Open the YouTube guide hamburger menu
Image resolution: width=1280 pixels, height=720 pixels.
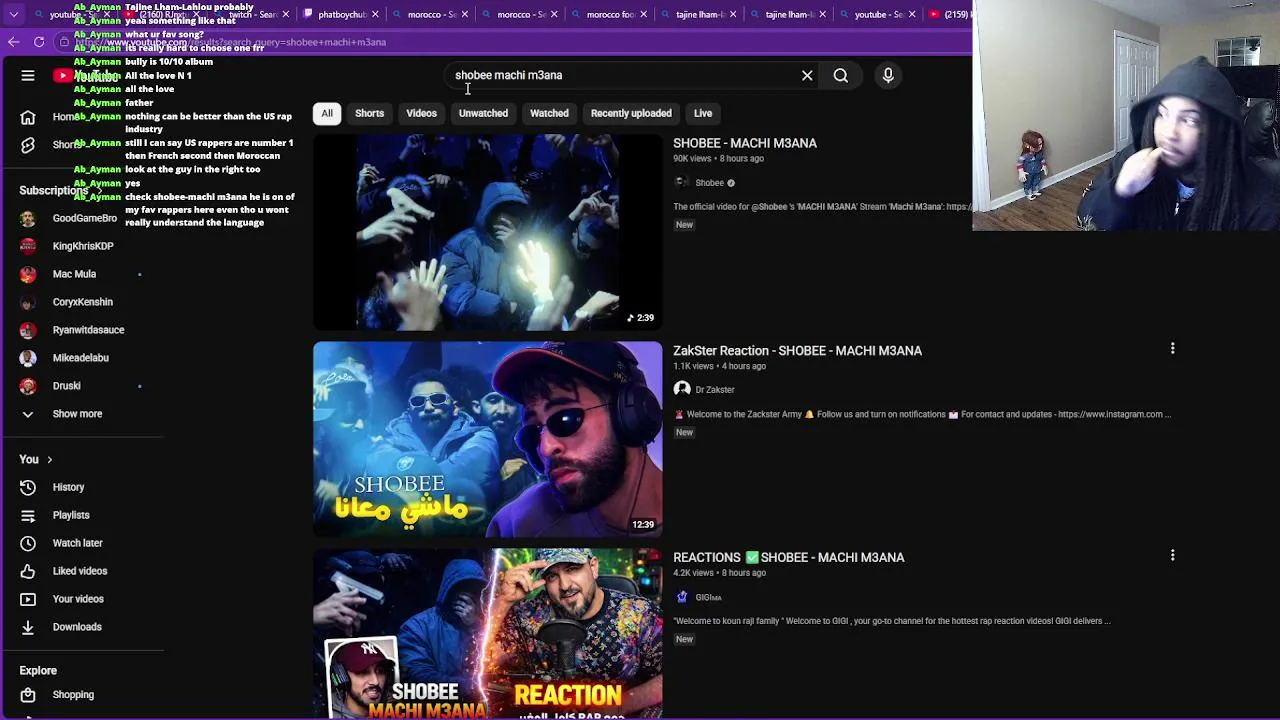(28, 75)
